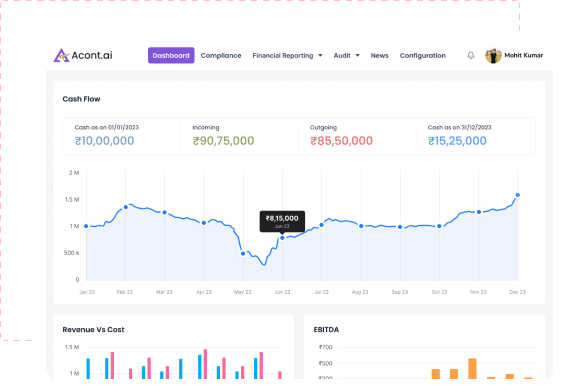Click the Acont.ai logo icon
The image size is (563, 391).
click(x=61, y=55)
